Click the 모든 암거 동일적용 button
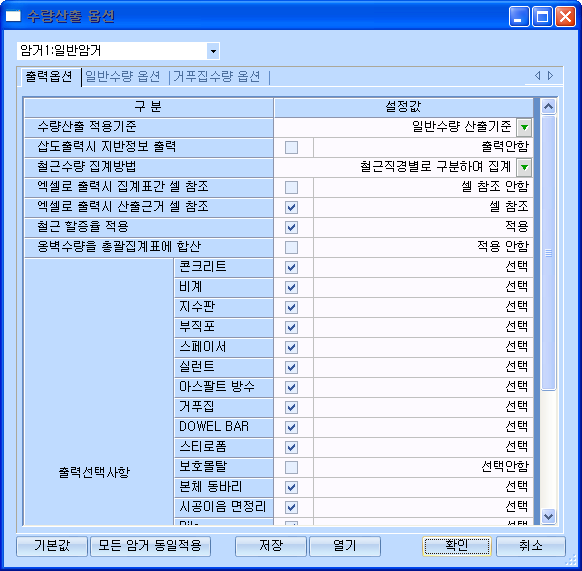Screen dimensions: 582x571 150,546
